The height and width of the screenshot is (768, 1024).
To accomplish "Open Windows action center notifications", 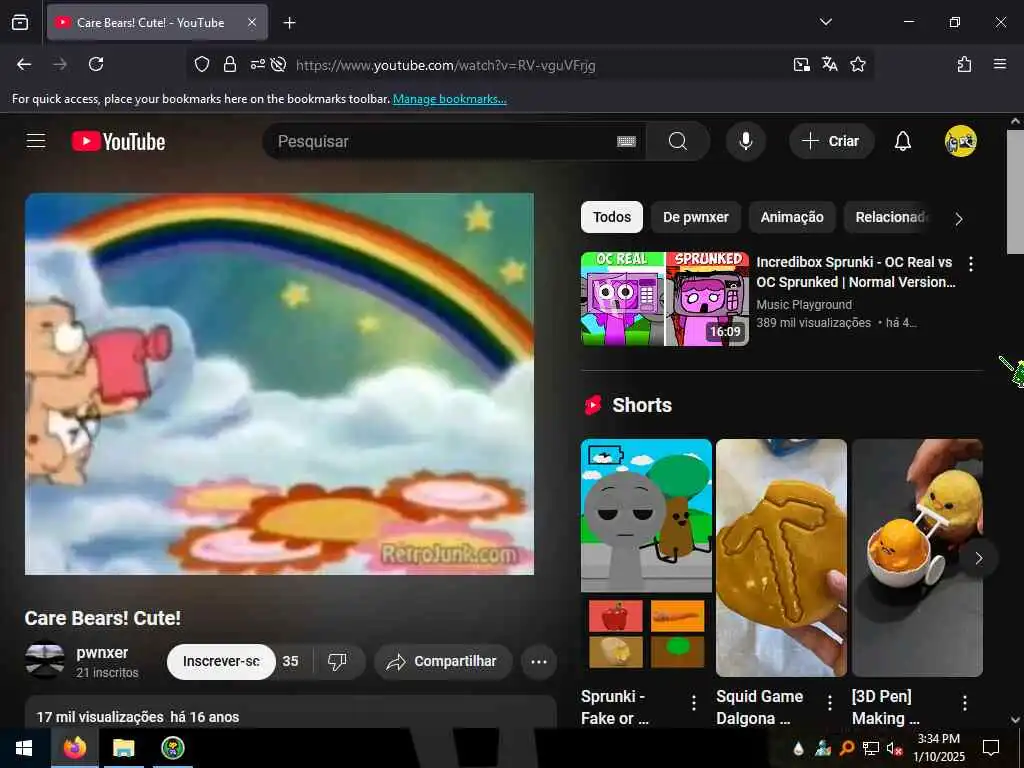I will tap(991, 748).
